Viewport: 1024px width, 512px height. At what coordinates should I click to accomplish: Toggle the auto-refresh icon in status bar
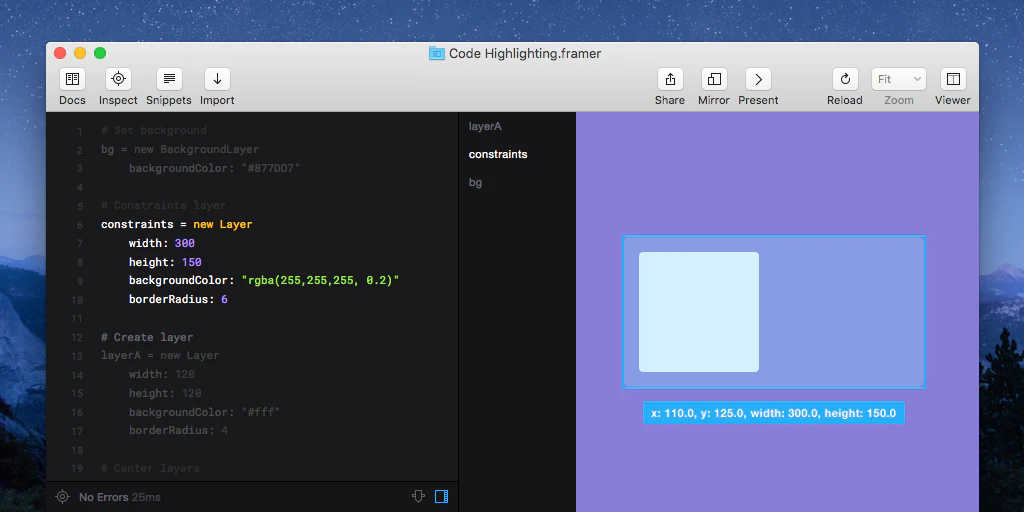[418, 496]
